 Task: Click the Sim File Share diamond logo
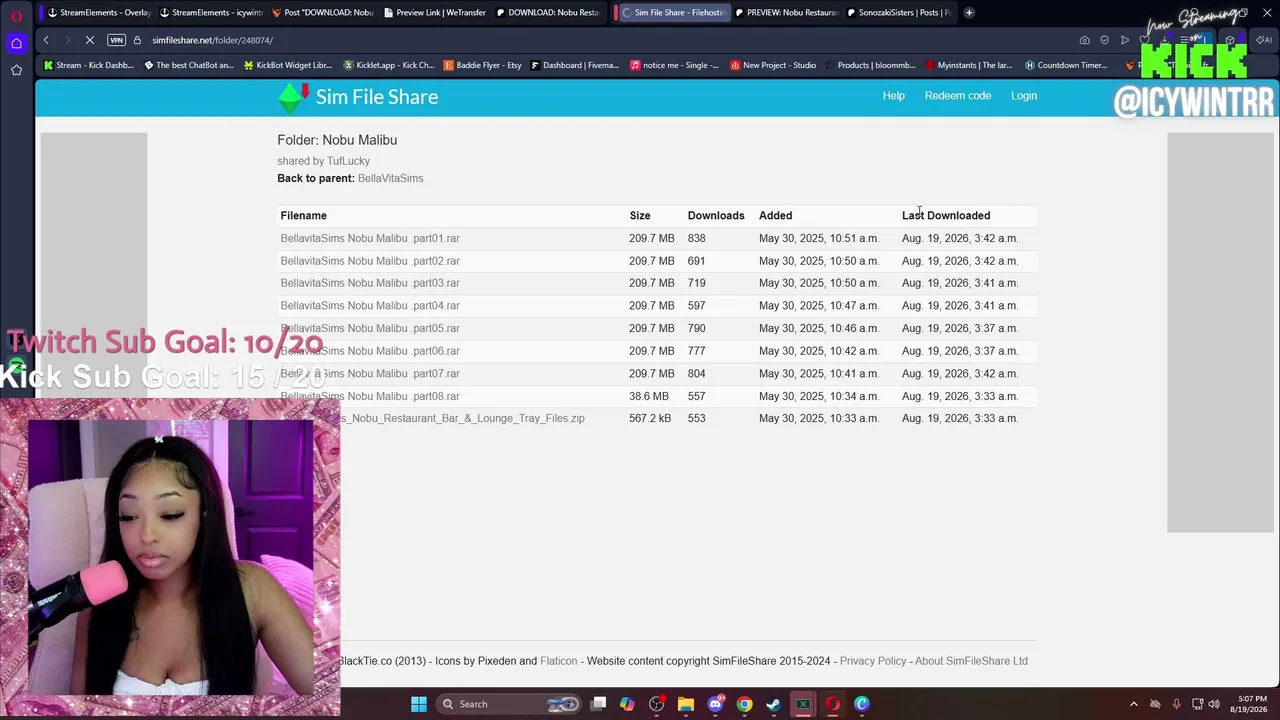[293, 97]
